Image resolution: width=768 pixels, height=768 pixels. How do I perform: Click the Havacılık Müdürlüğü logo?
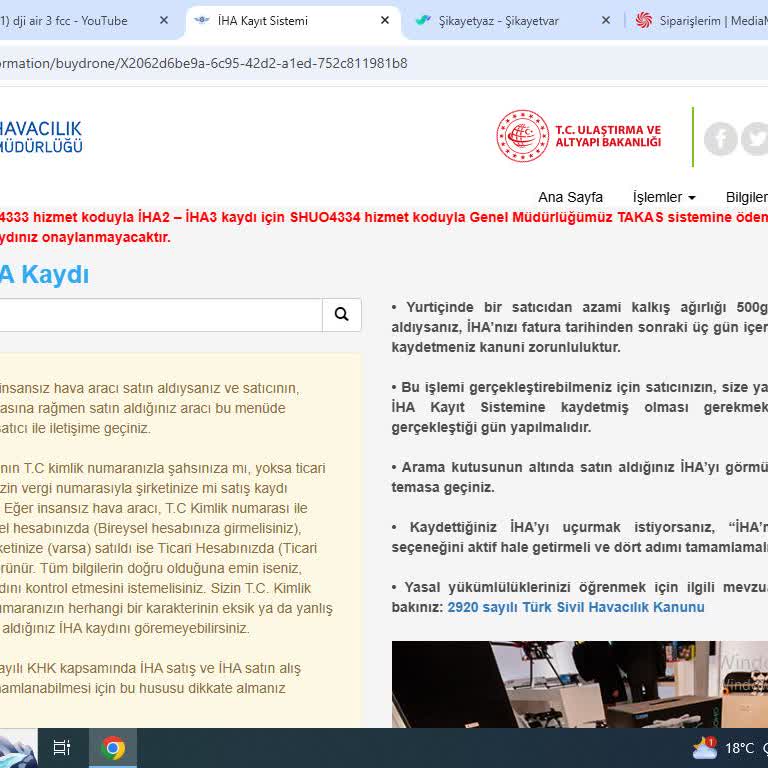41,137
